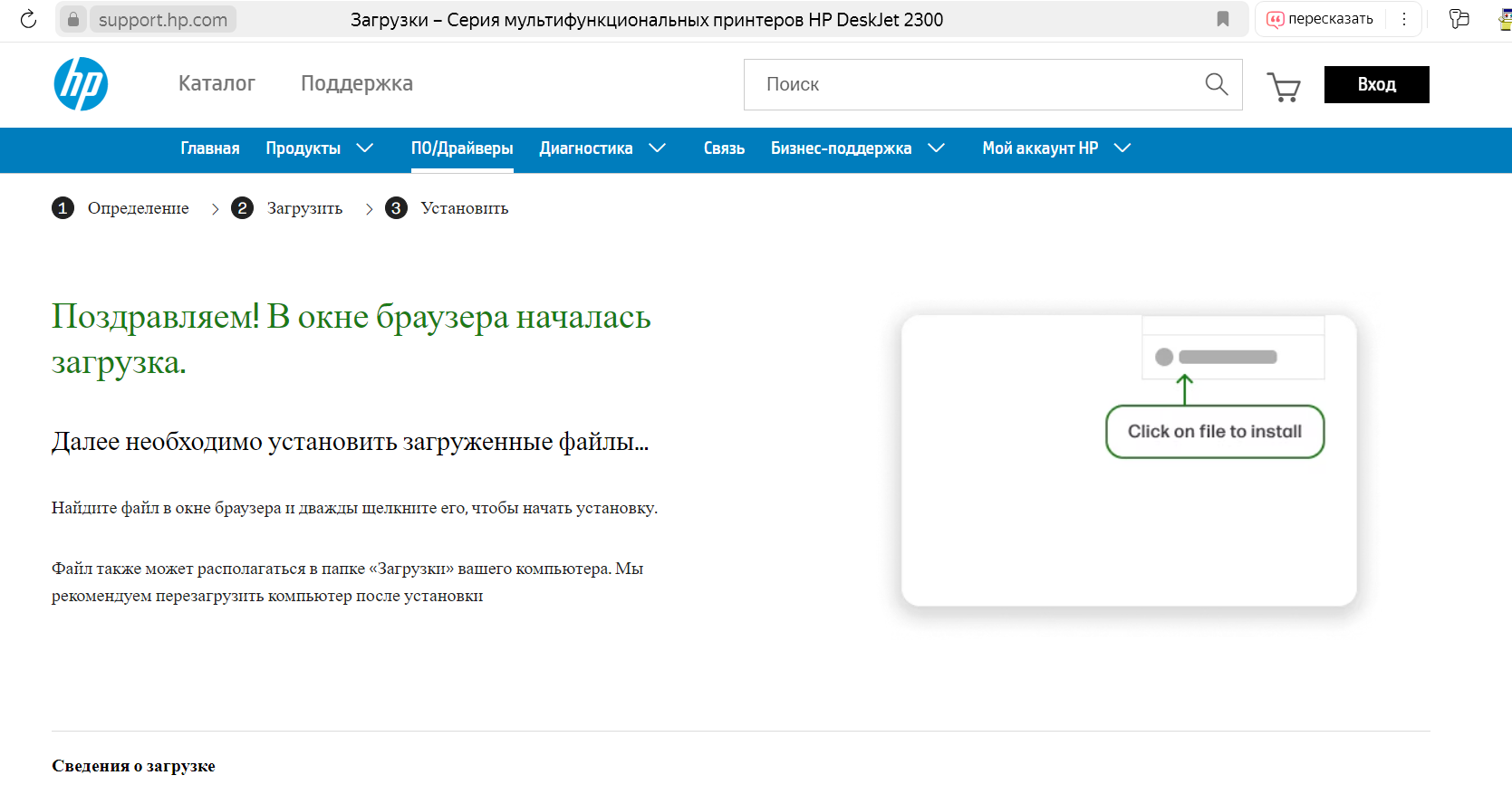Image resolution: width=1512 pixels, height=804 pixels.
Task: Open the browser feedback/translate icon at top right
Action: click(1459, 19)
